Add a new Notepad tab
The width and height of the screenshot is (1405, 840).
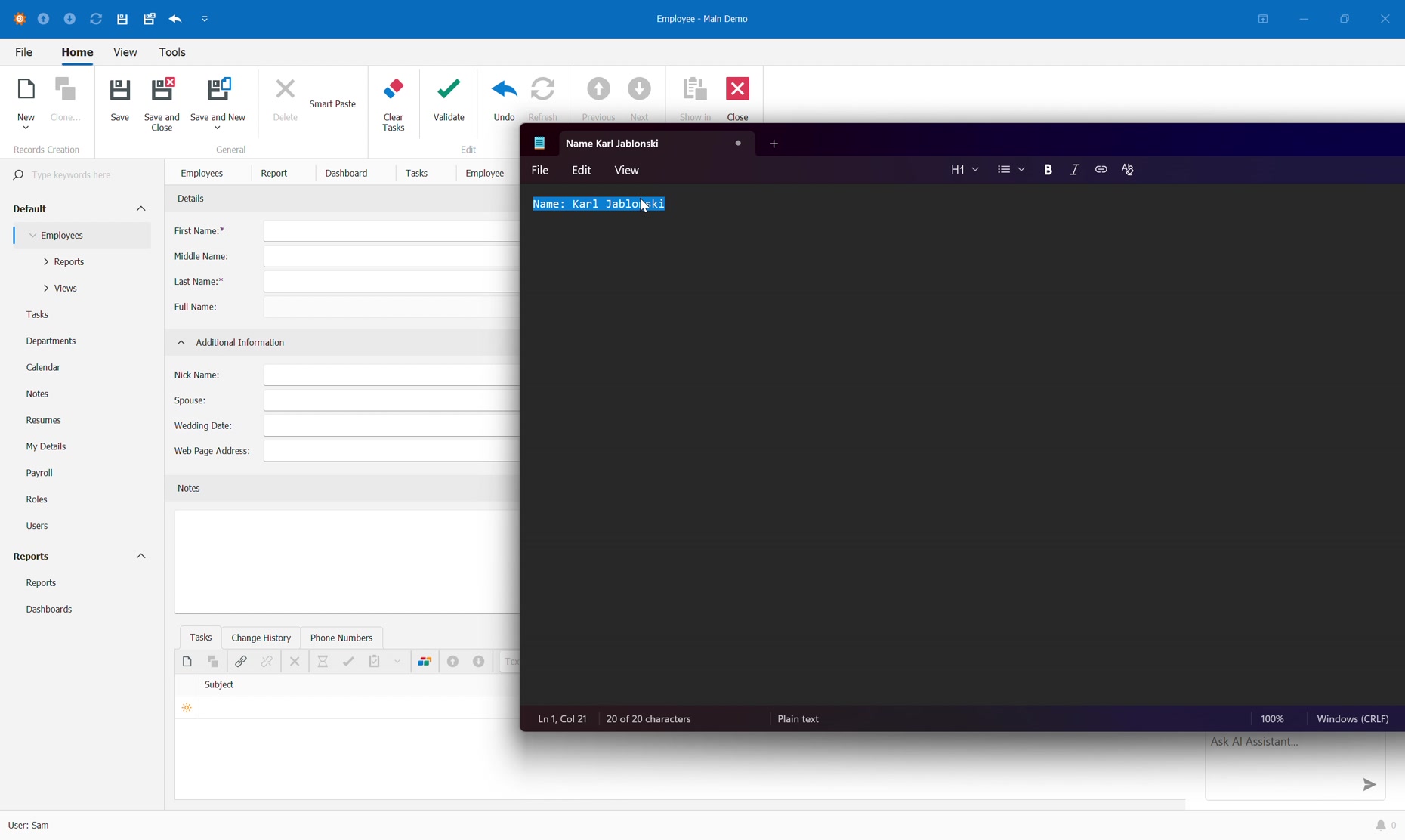click(x=774, y=144)
